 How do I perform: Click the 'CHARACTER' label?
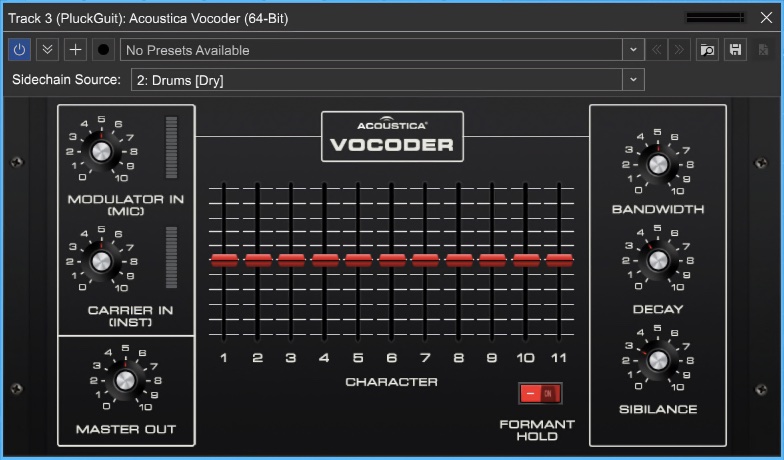coord(392,382)
